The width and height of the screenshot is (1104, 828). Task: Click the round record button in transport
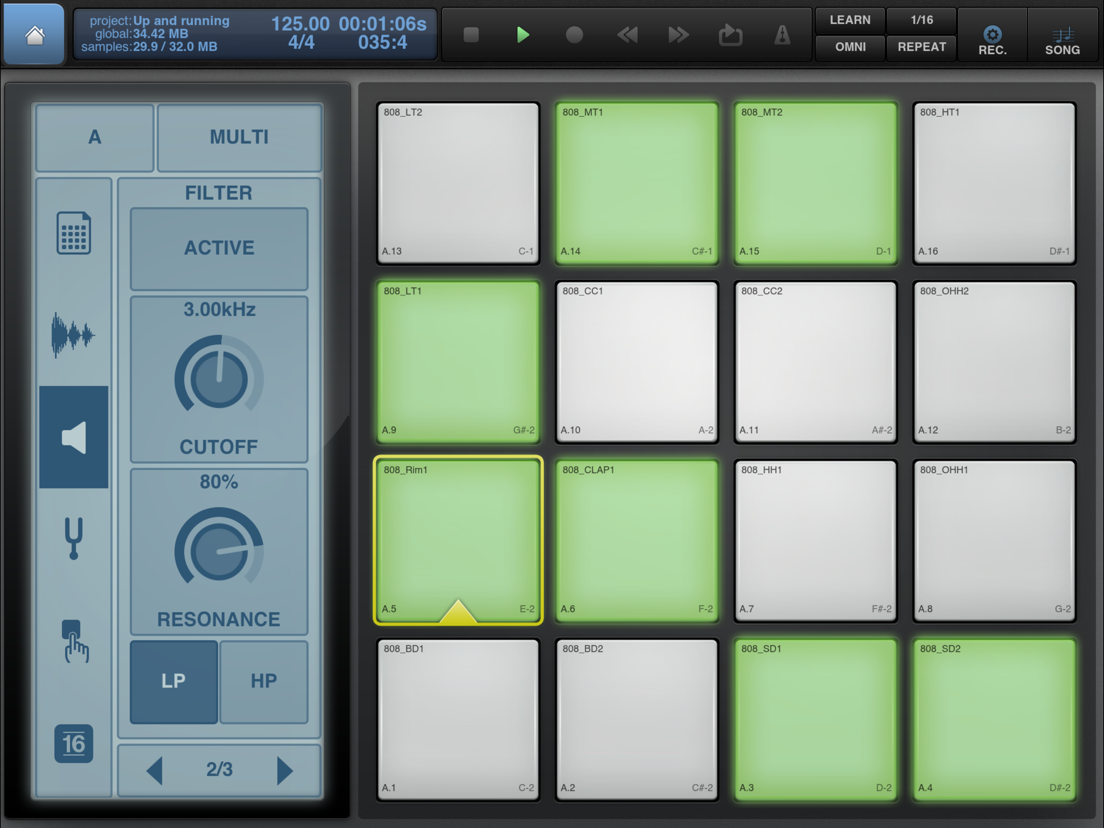pos(575,34)
